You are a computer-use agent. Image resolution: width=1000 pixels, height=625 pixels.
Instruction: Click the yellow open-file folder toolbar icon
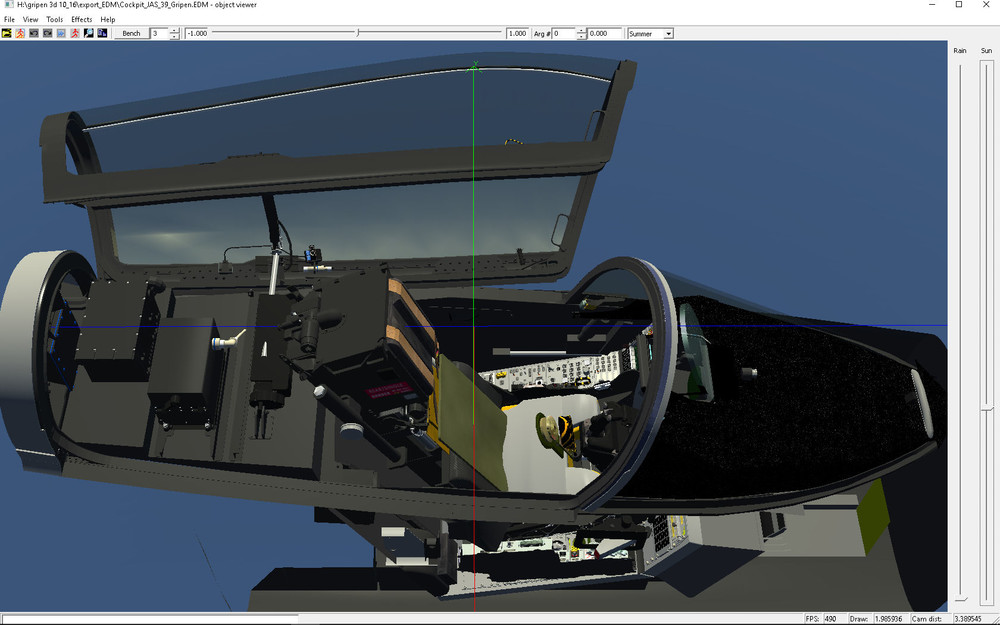(x=6, y=33)
